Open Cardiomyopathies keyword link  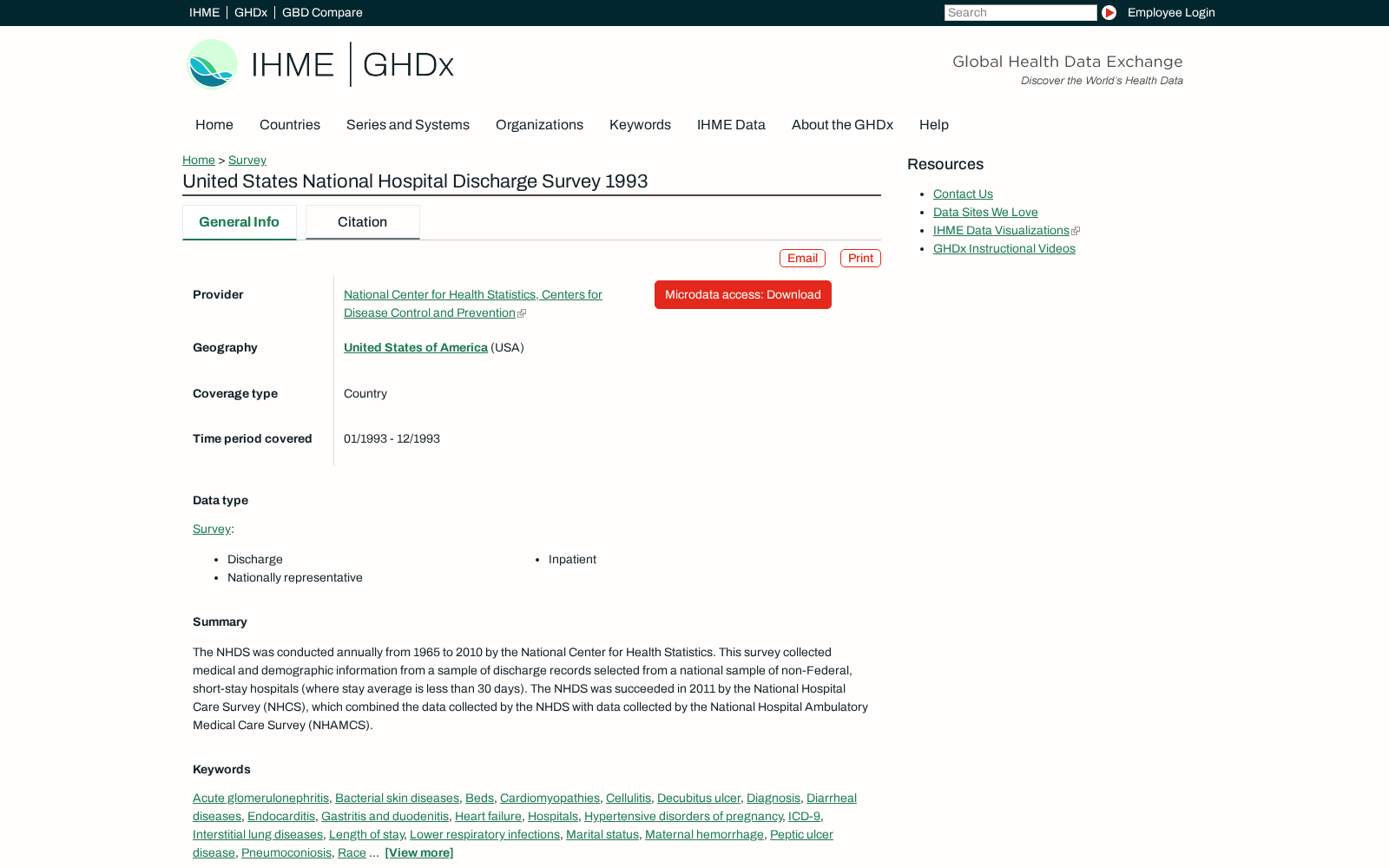tap(550, 798)
